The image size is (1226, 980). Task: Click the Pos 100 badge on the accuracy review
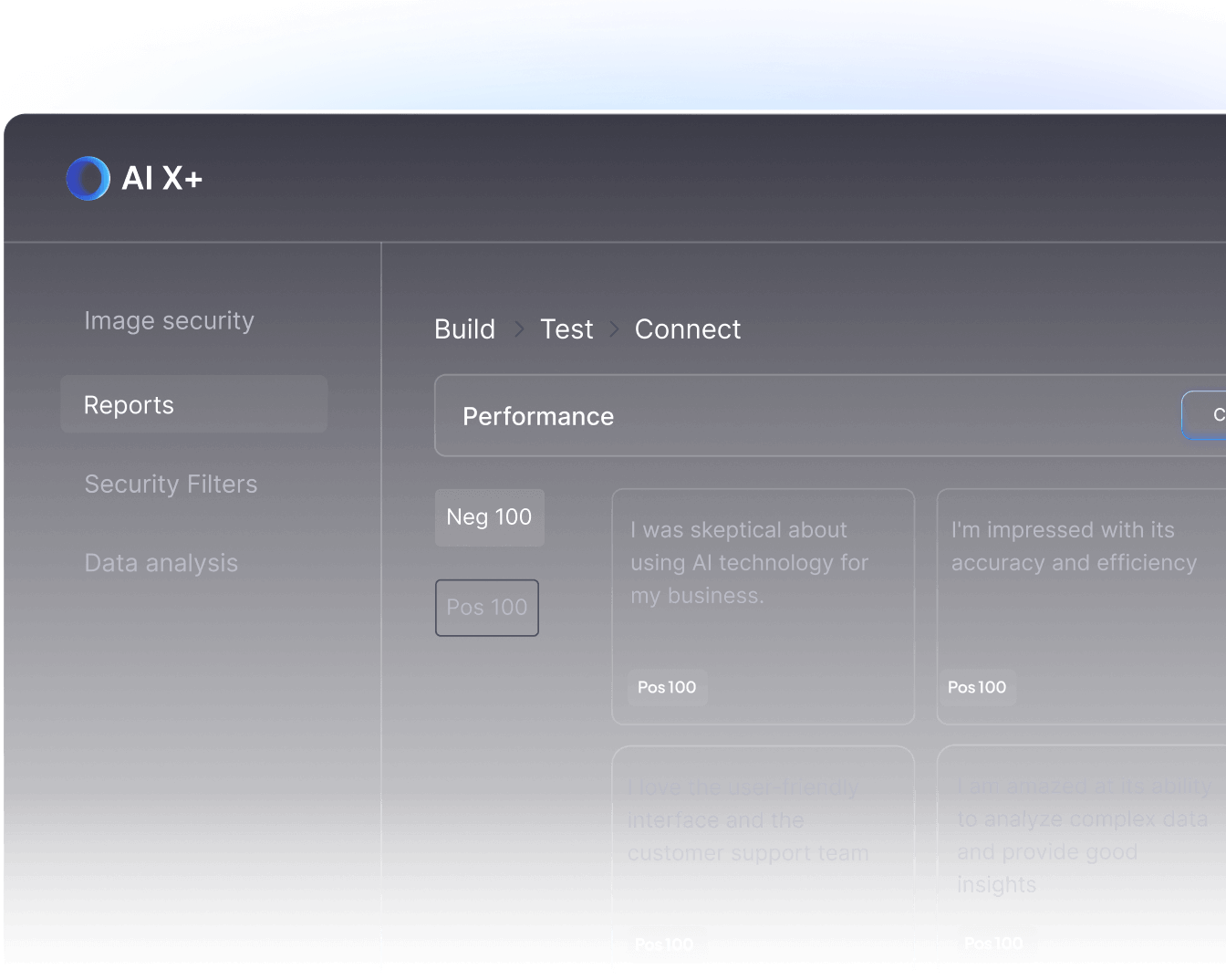tap(977, 687)
